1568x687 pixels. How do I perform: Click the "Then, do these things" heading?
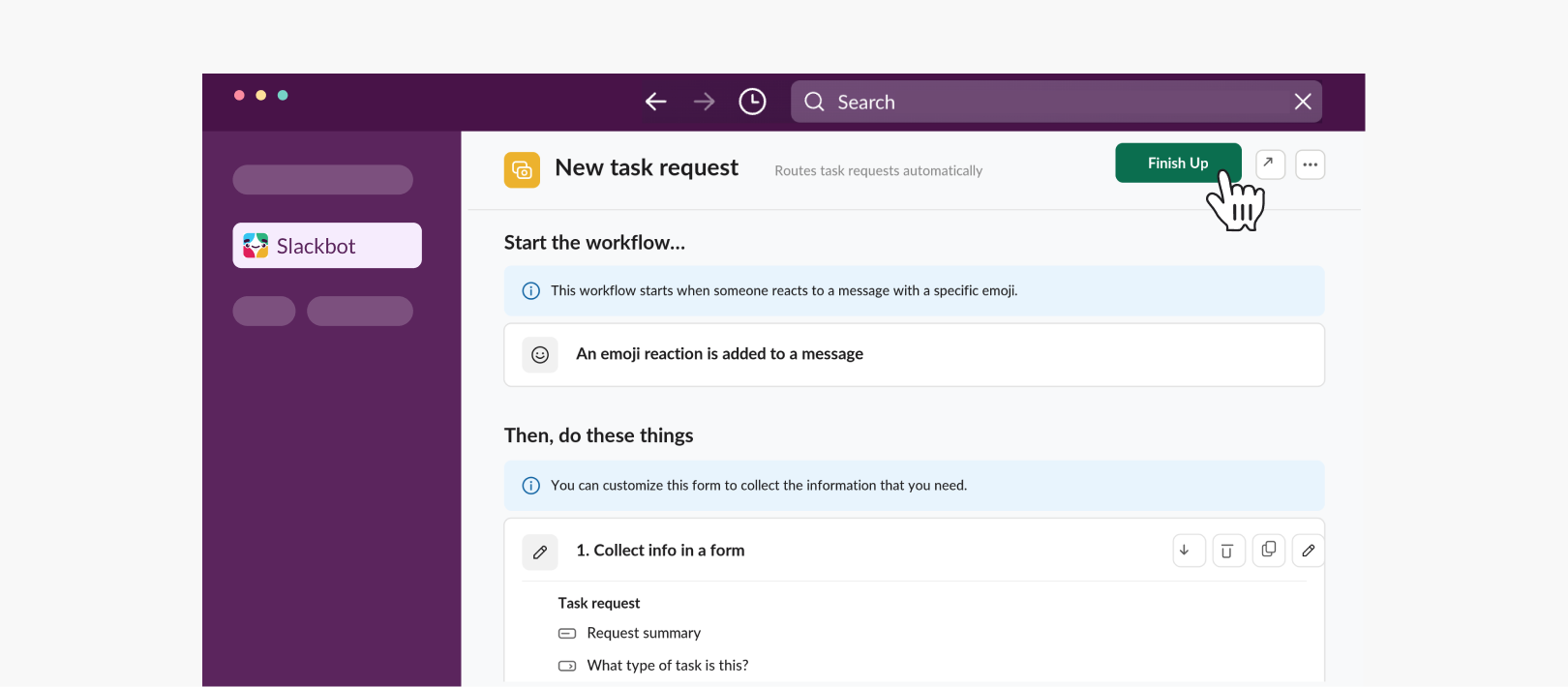click(x=598, y=435)
